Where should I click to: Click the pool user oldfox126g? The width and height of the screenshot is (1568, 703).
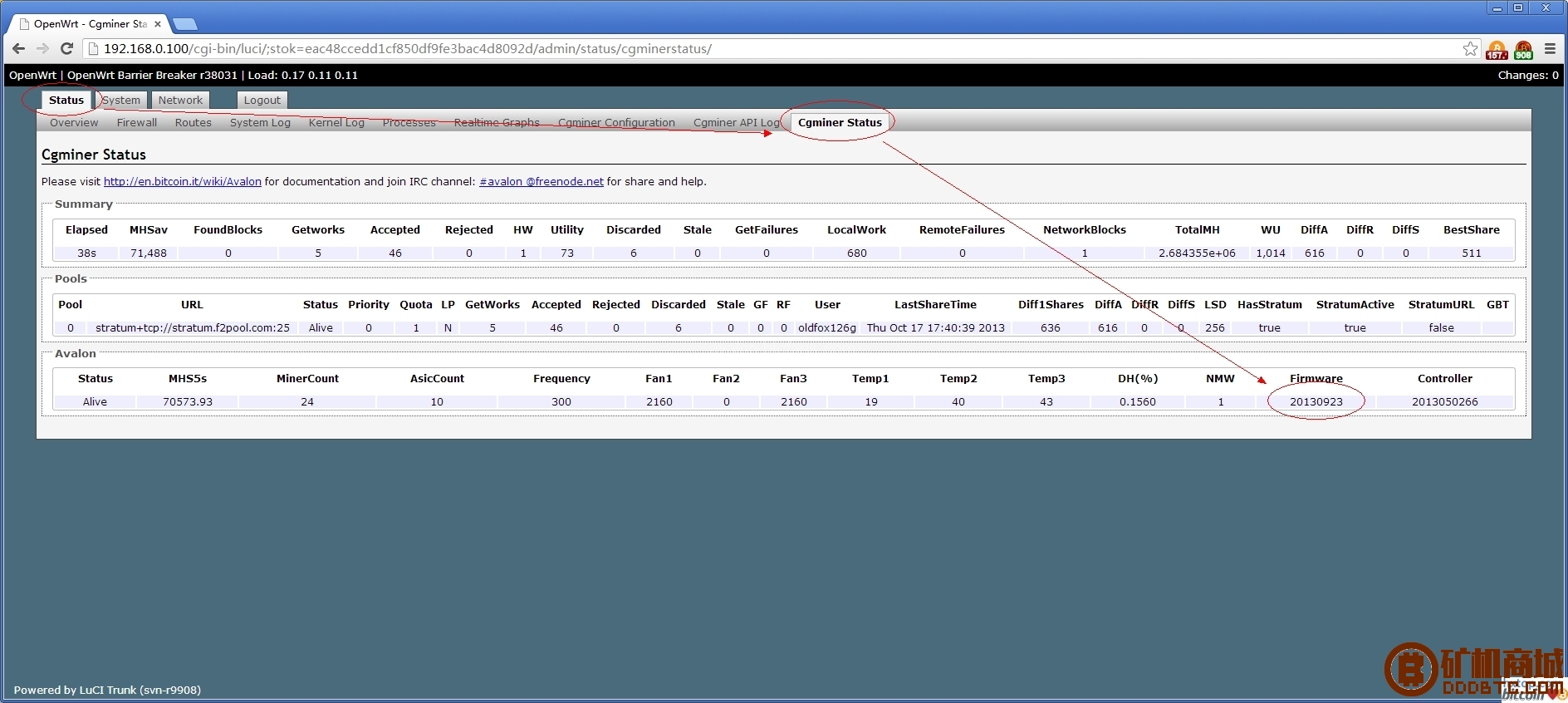click(827, 327)
